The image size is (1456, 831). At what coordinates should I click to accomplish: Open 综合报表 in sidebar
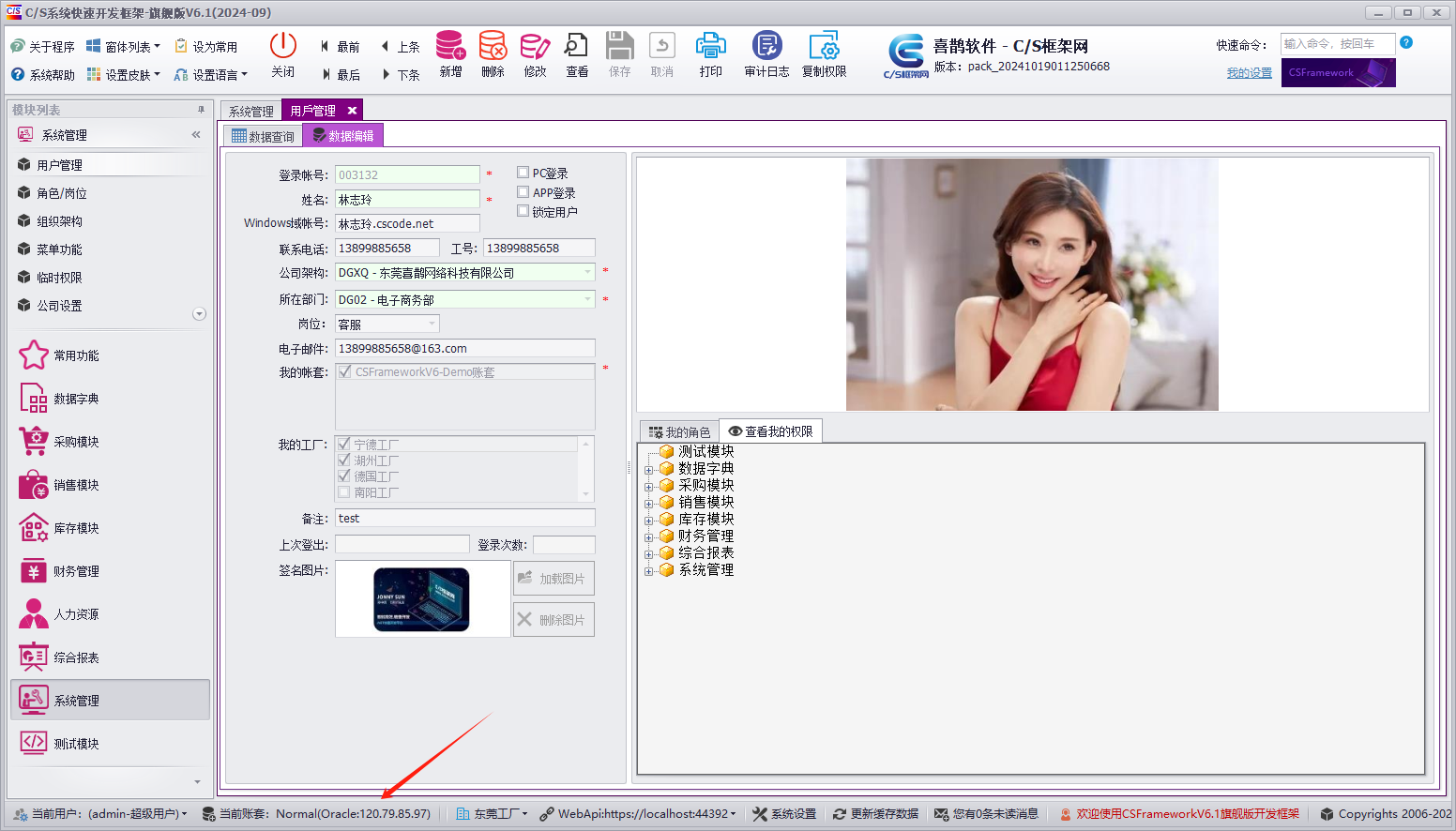110,657
